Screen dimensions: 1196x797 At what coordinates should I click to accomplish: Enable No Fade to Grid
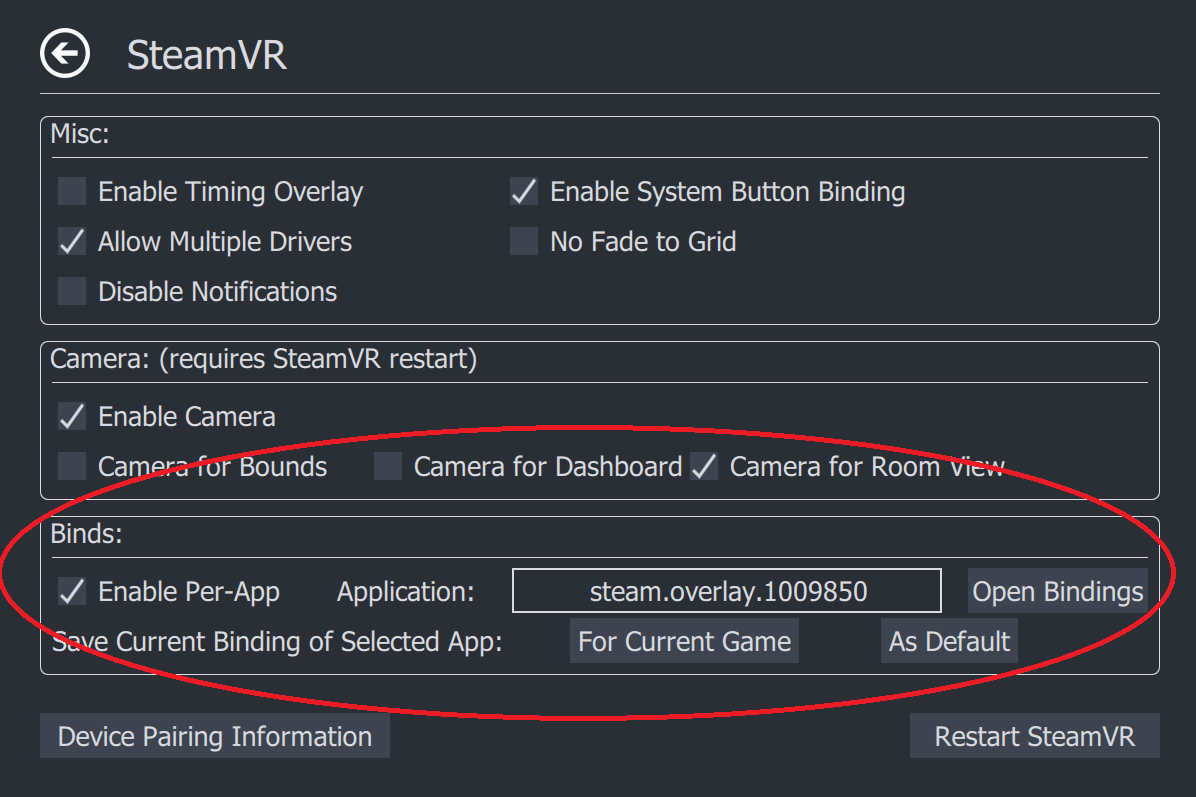523,241
